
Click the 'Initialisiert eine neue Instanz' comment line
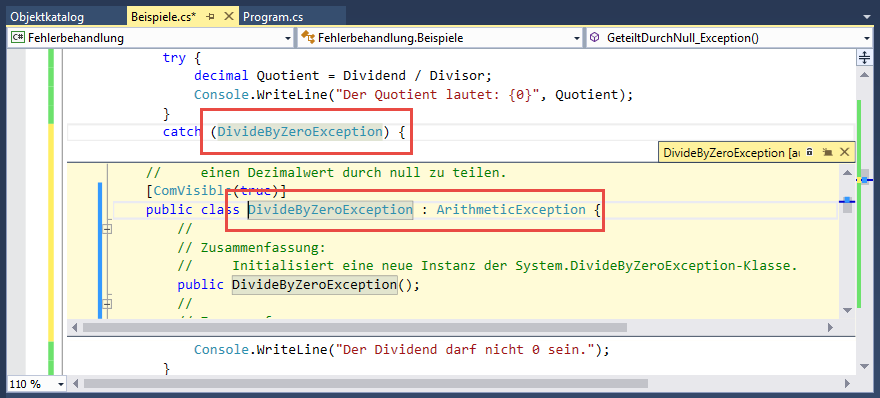487,266
